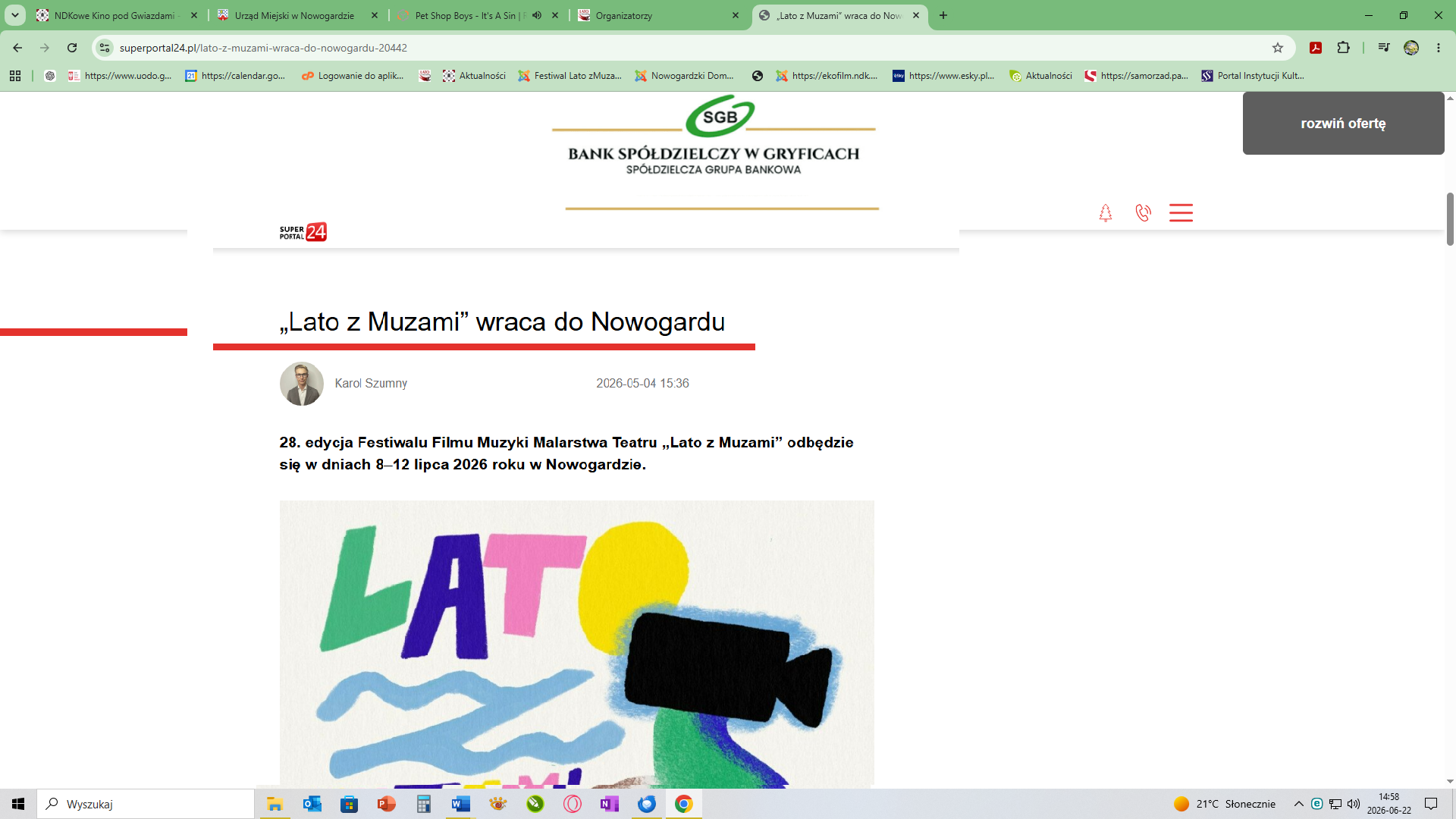Click the article headline „Lato z Muzami” wraca do Nowogardu
This screenshot has width=1456, height=819.
point(502,322)
